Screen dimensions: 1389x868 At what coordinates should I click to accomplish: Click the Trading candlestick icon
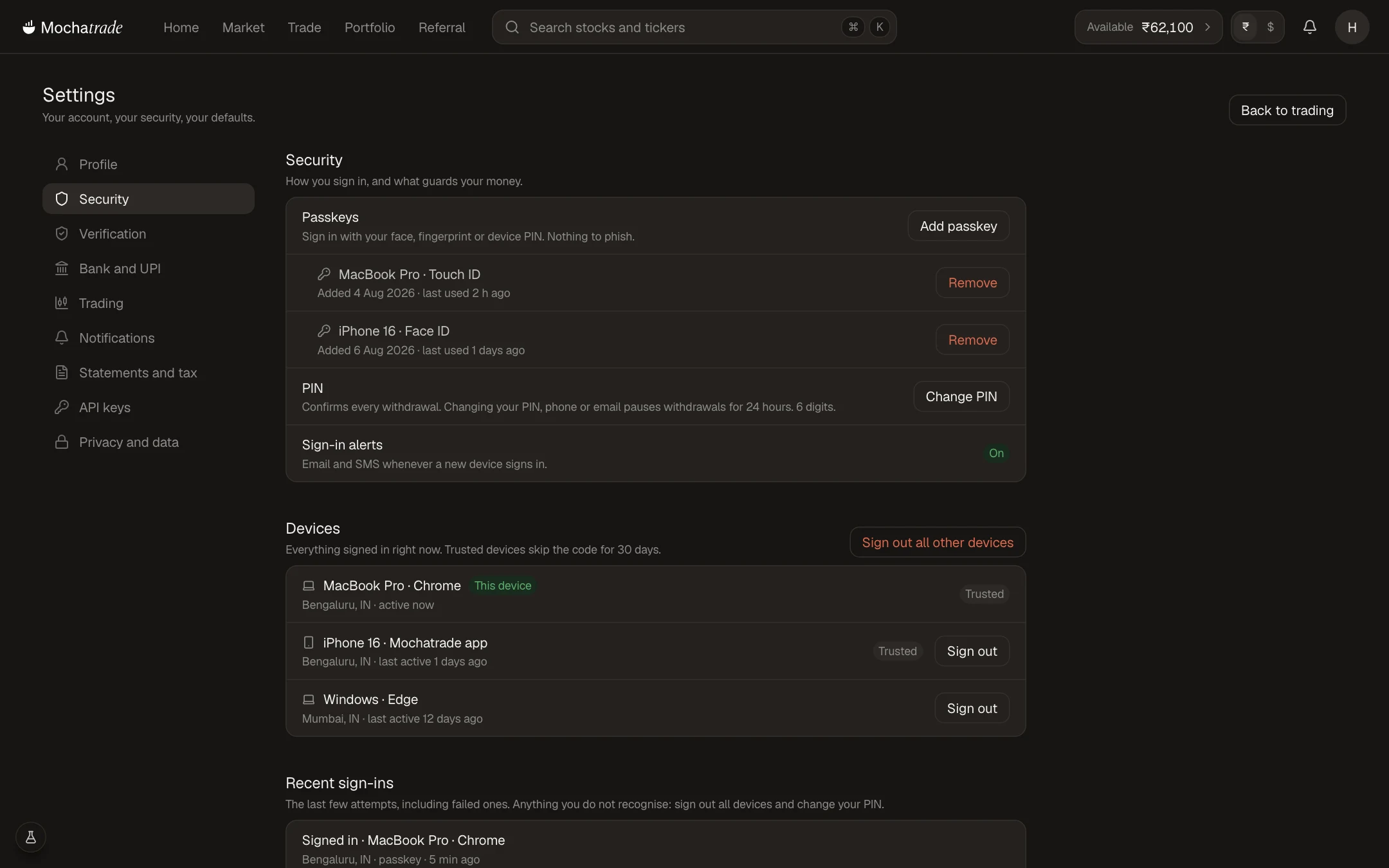(62, 303)
